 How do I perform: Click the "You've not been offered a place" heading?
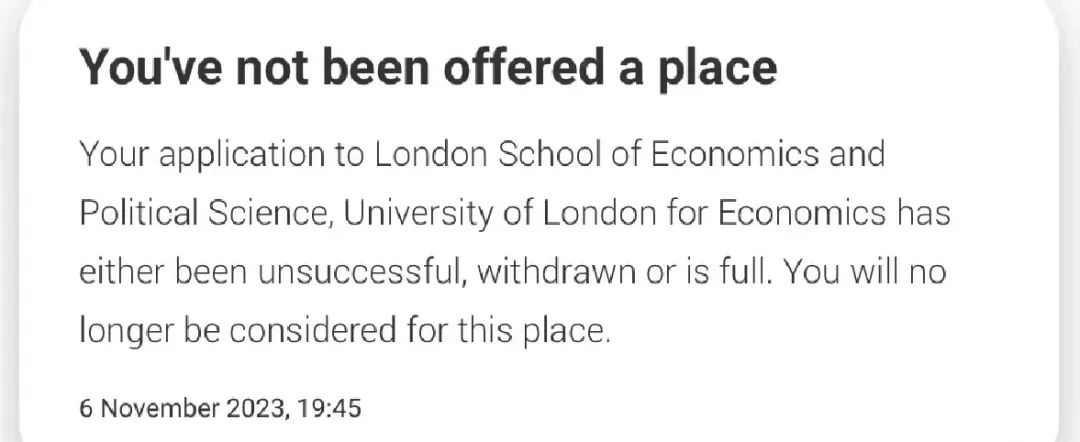click(x=428, y=67)
